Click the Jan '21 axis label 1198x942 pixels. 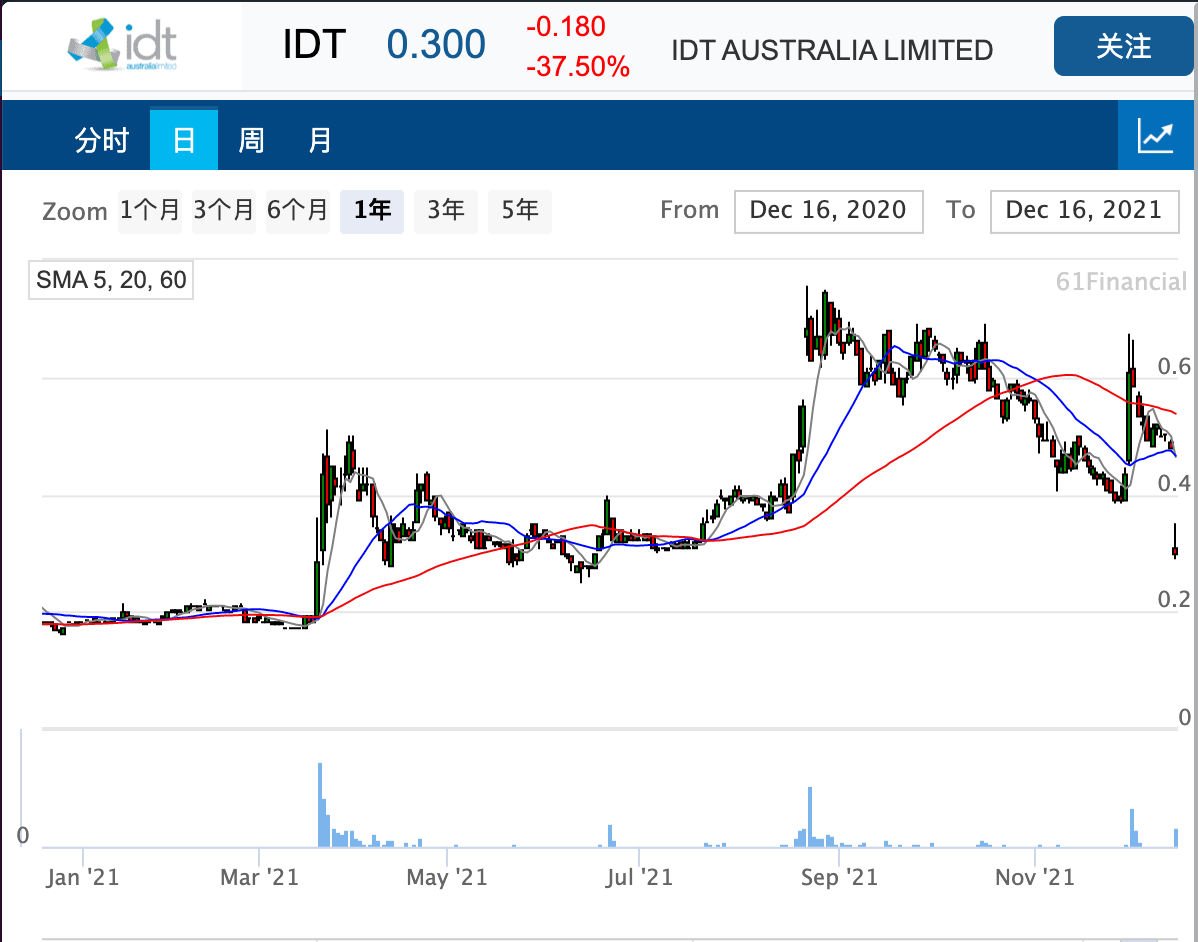tap(83, 877)
